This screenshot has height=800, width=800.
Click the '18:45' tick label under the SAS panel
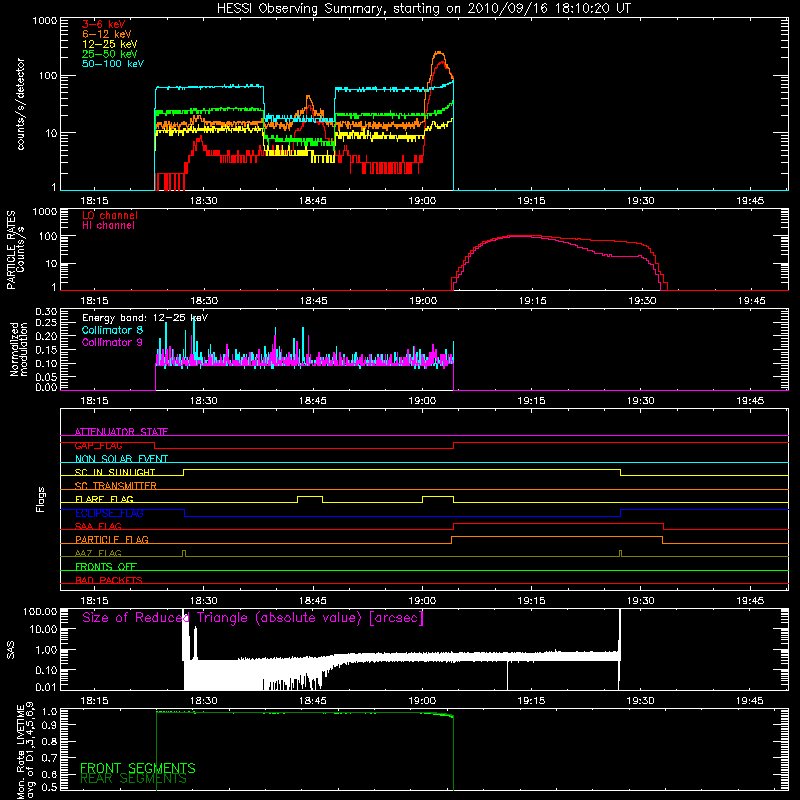(313, 701)
